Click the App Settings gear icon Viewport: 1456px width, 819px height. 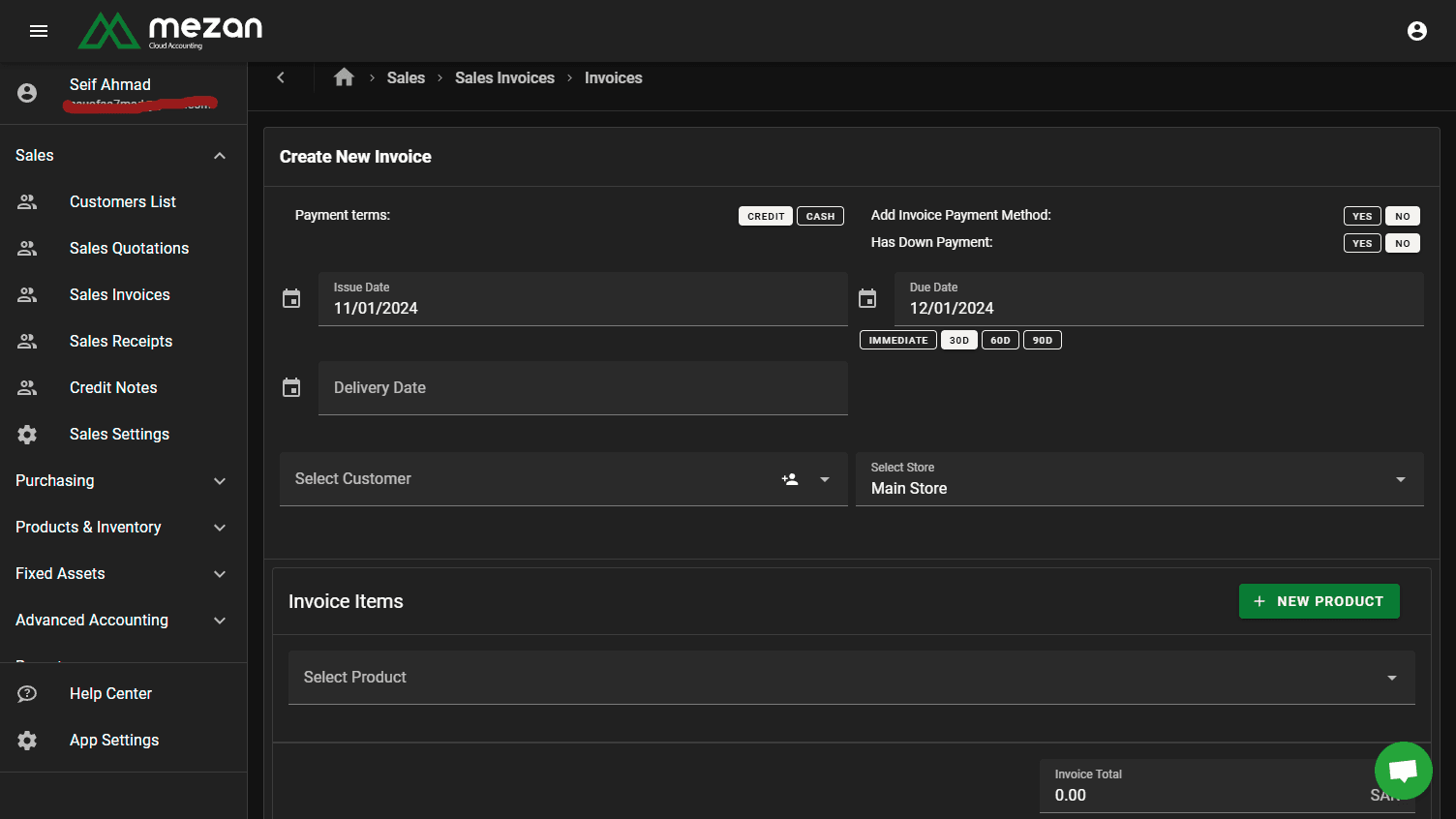(x=27, y=740)
